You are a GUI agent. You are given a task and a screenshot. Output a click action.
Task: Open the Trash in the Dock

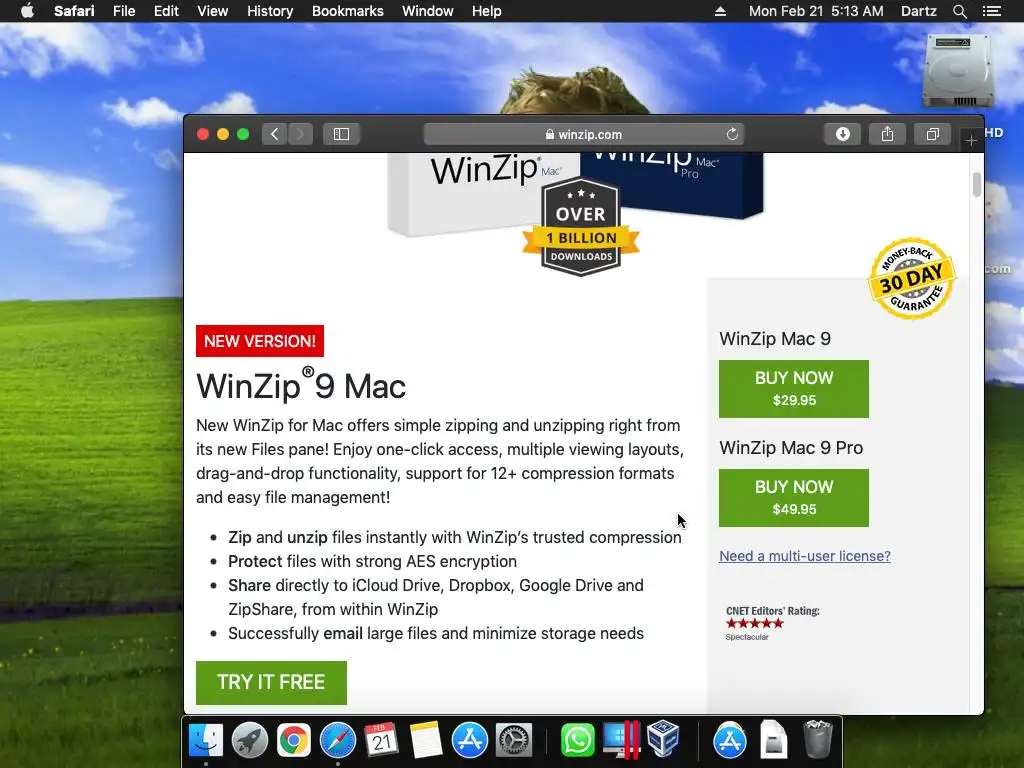coord(817,739)
